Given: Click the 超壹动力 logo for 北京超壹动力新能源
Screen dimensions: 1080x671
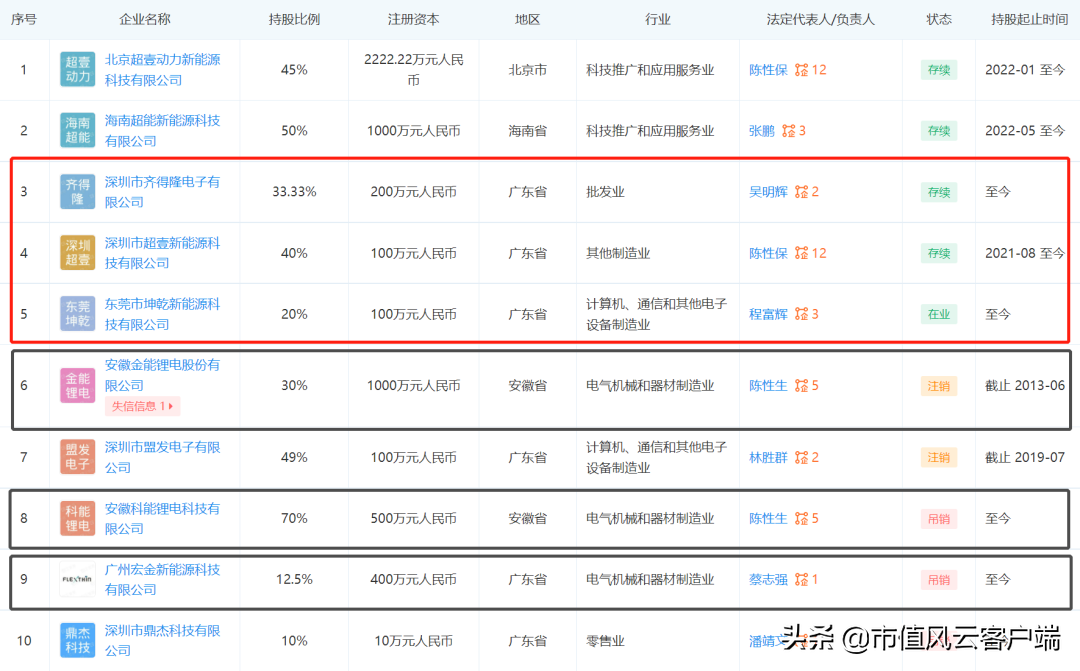Looking at the screenshot, I should (77, 70).
